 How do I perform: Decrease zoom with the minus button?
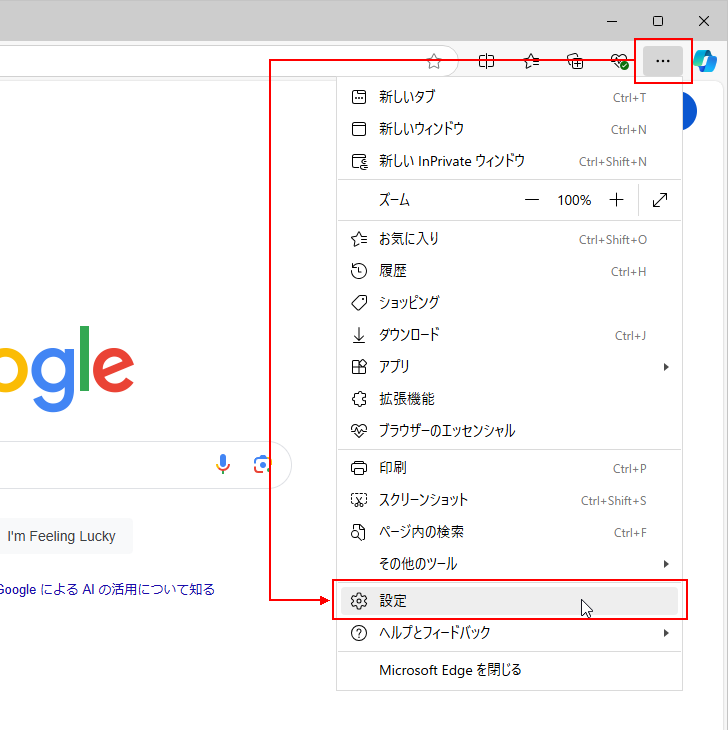[x=532, y=200]
